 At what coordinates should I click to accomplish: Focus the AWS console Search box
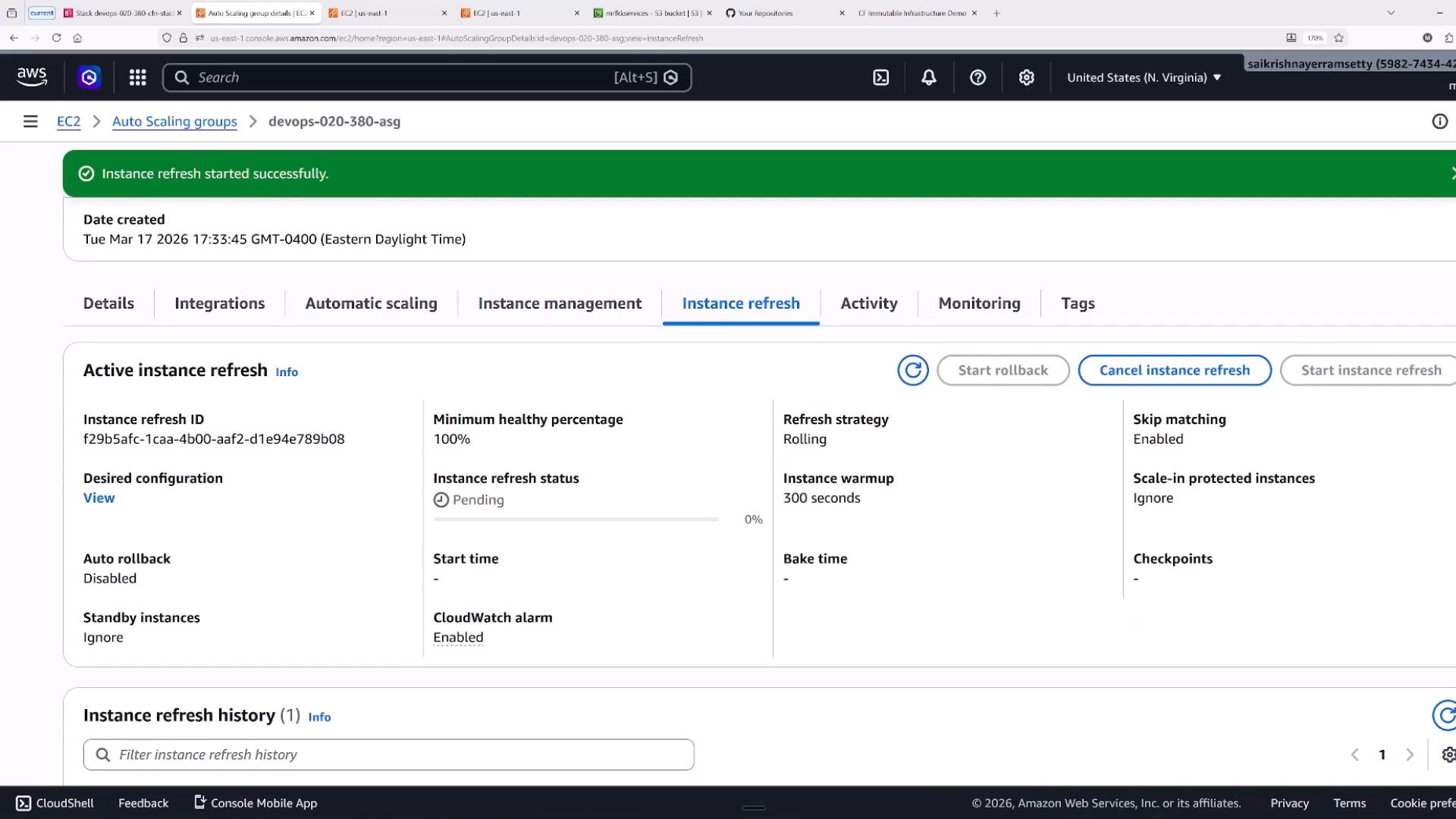coord(427,77)
